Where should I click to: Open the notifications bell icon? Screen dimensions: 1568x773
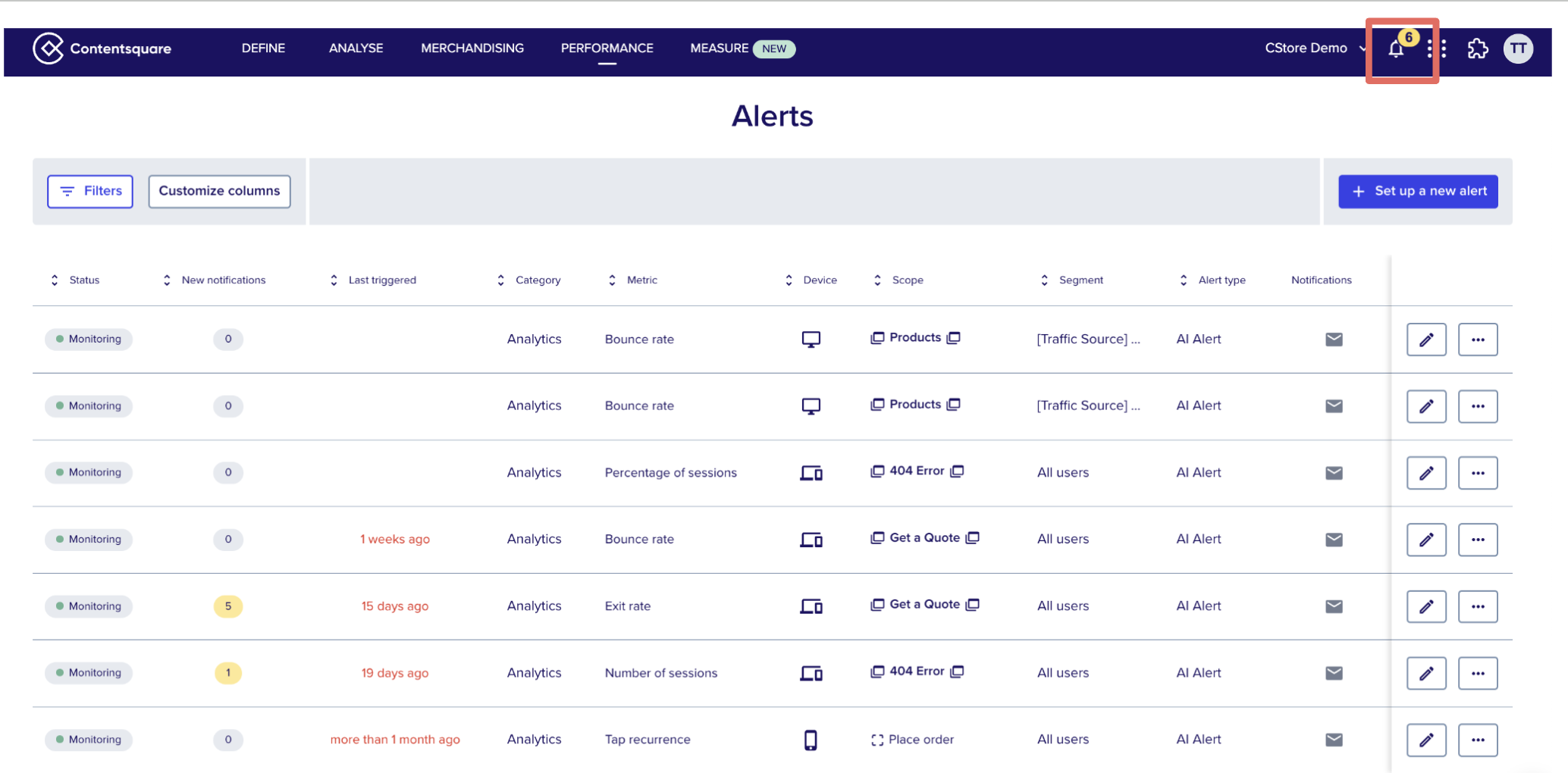pos(1396,49)
